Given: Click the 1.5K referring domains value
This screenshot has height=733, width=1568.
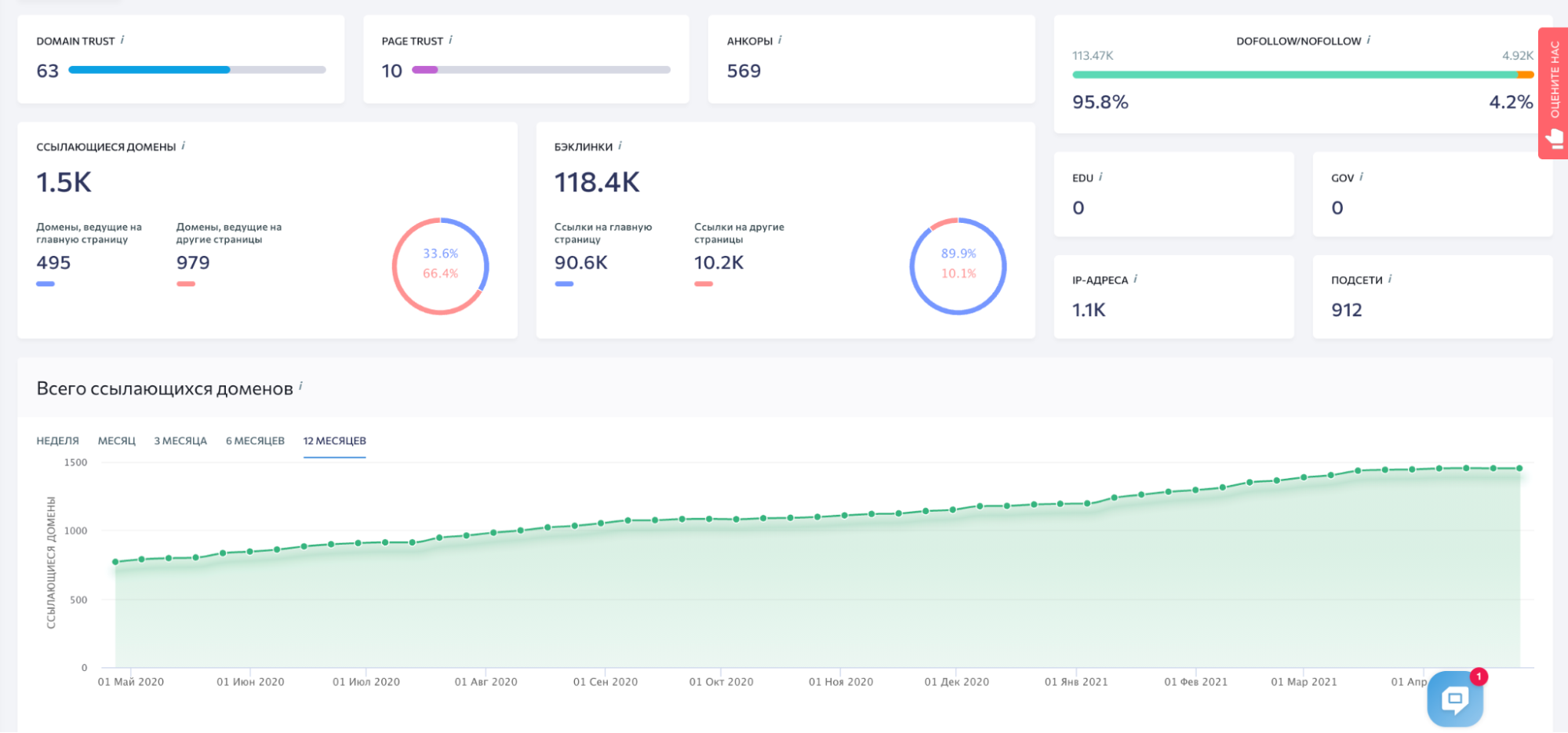Looking at the screenshot, I should (64, 183).
